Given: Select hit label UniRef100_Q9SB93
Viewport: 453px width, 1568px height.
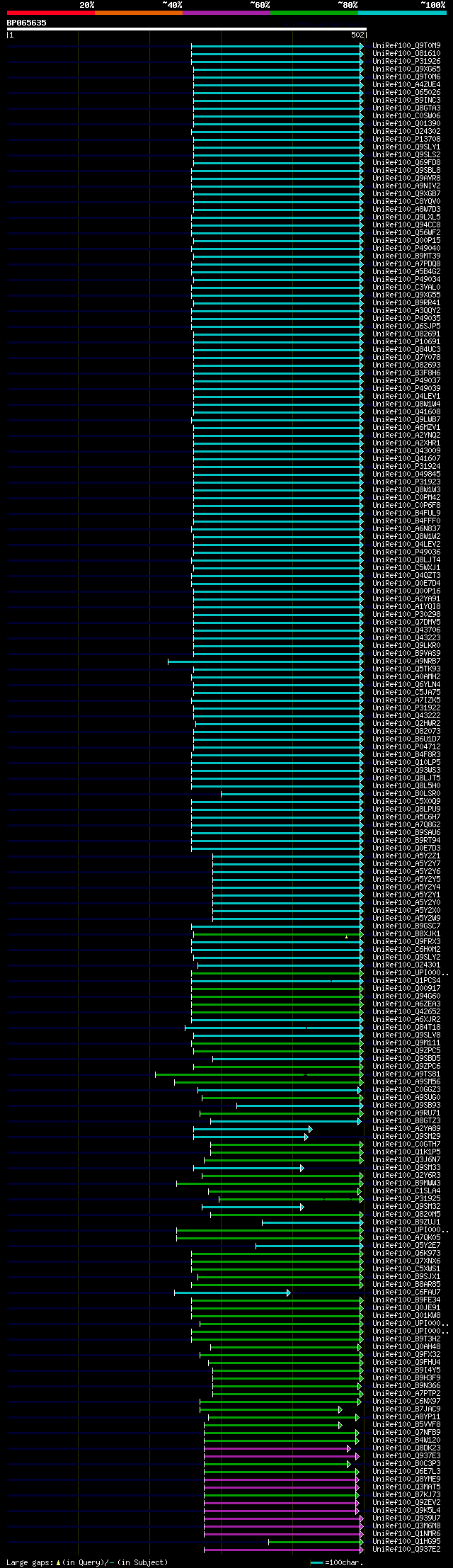Looking at the screenshot, I should point(406,1106).
